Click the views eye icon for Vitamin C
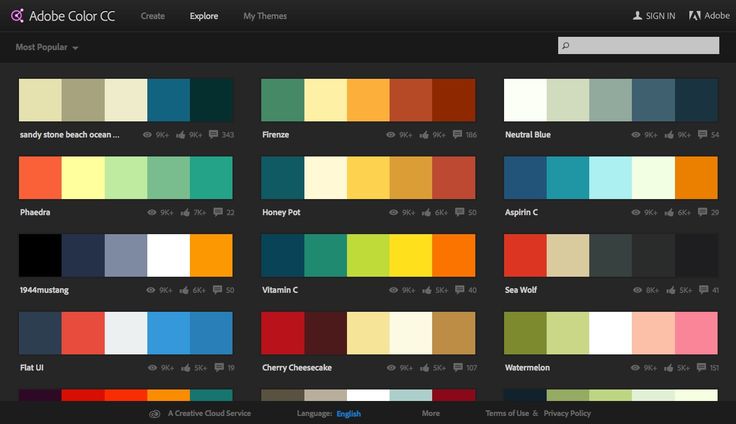The image size is (736, 424). [393, 290]
